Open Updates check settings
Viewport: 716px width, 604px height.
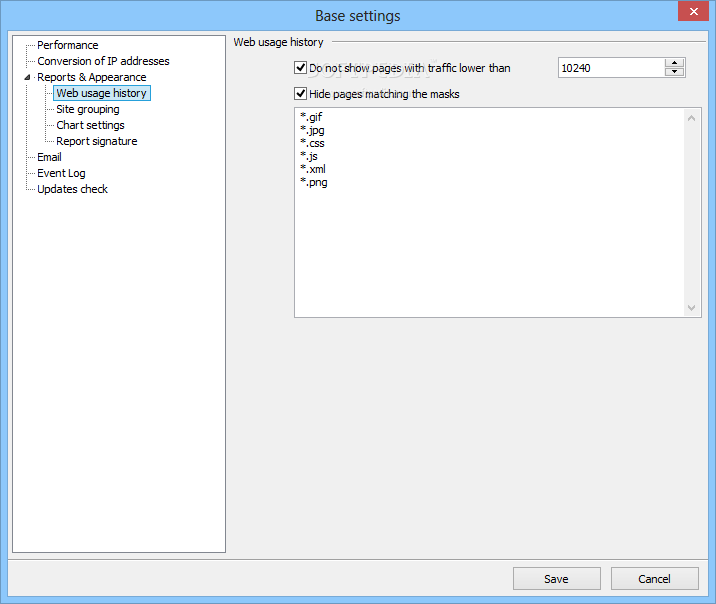coord(72,189)
